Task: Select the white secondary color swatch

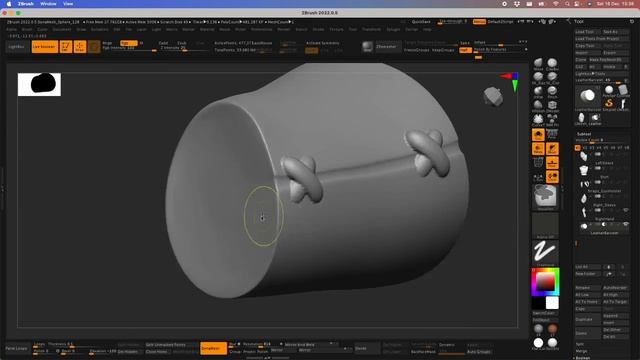Action: (552, 303)
